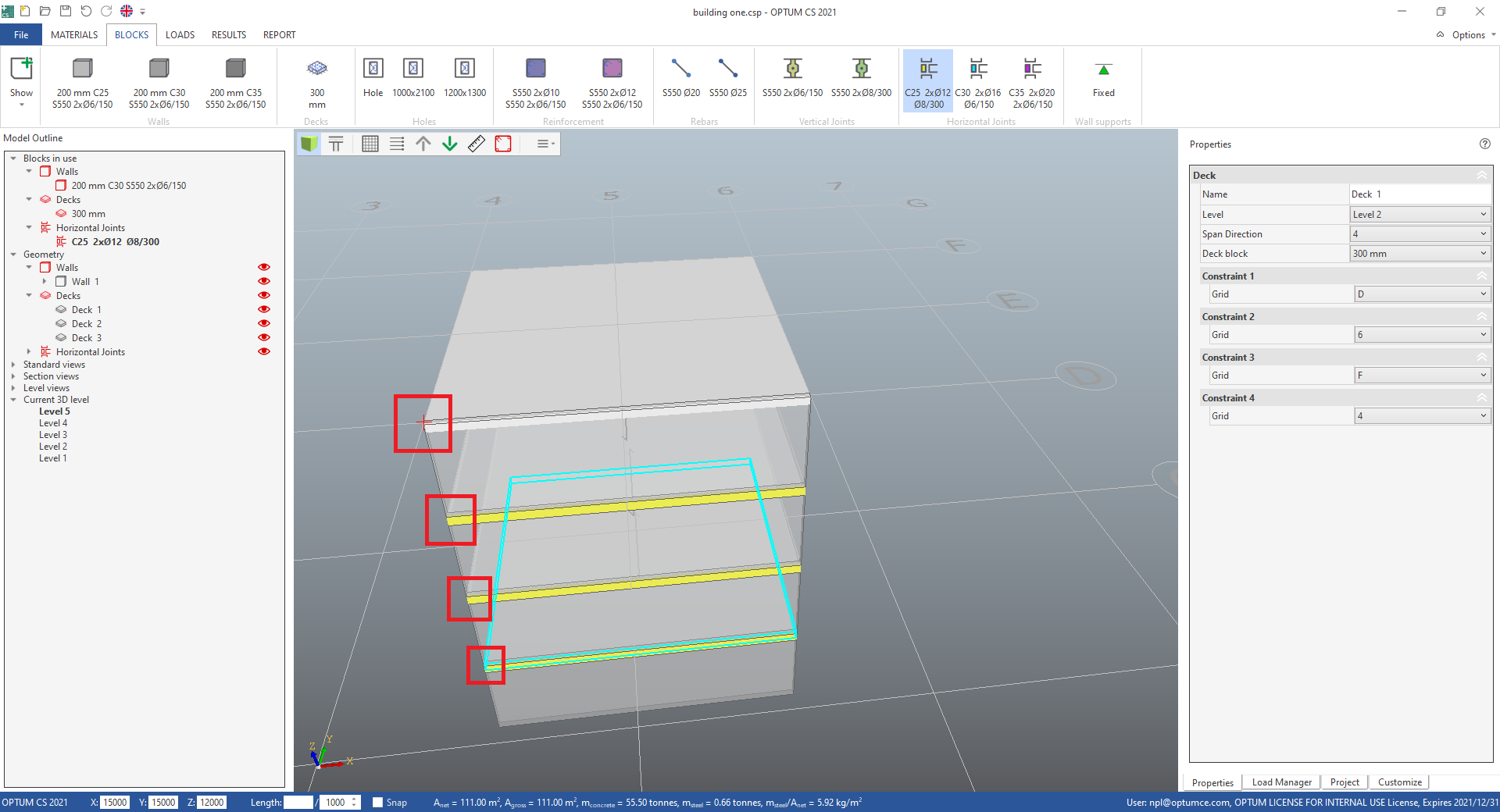Toggle the grid display icon
The image size is (1500, 812).
(x=370, y=144)
